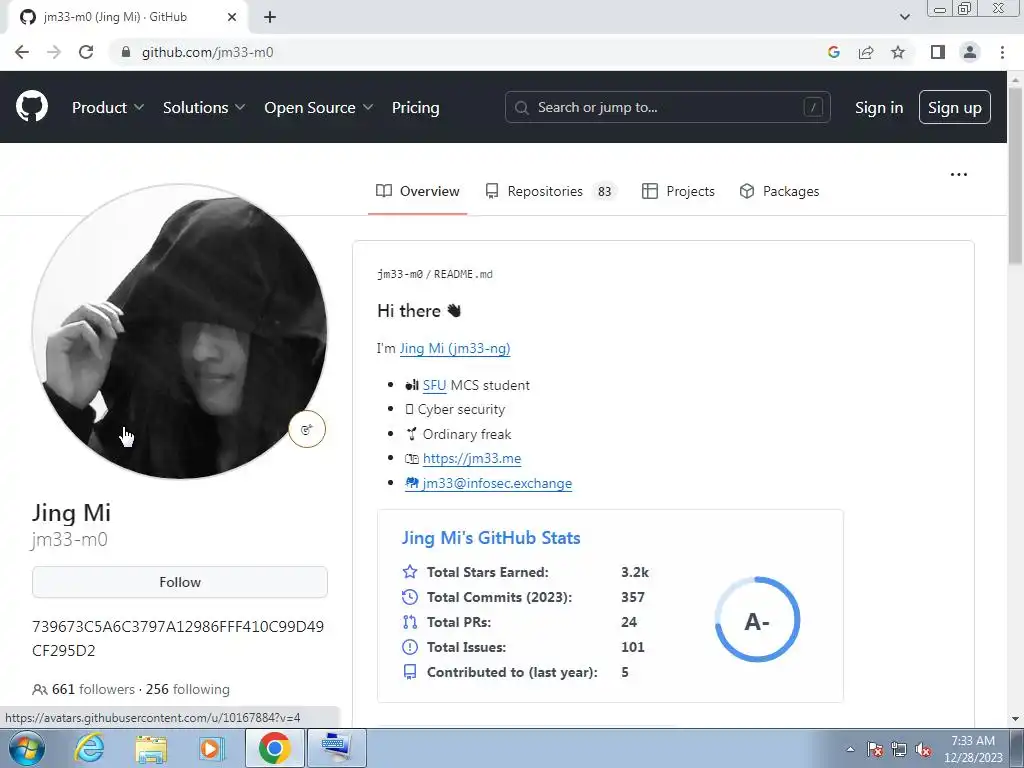Click the muted volume tray icon
Viewport: 1024px width, 768px height.
click(923, 749)
